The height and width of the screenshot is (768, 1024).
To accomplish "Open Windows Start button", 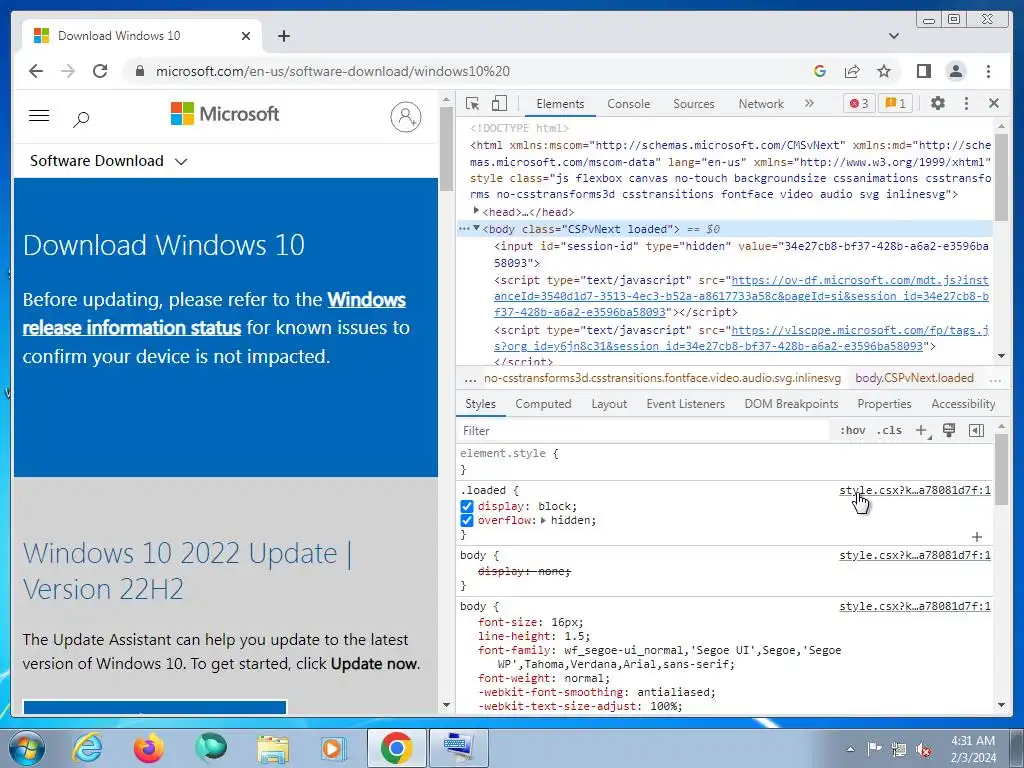I will (26, 749).
